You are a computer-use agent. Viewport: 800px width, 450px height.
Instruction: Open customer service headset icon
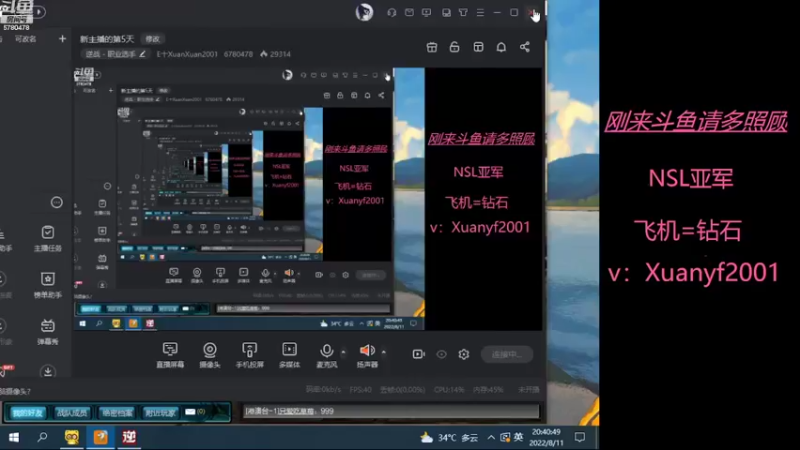tap(392, 12)
